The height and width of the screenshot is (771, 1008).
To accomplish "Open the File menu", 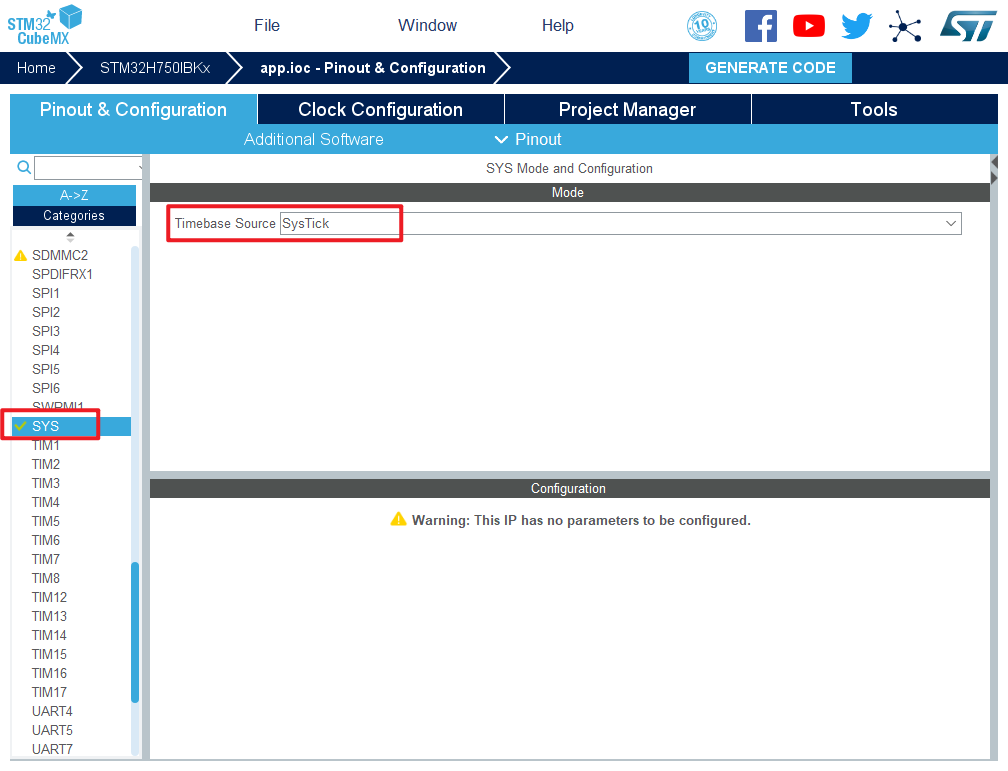I will pyautogui.click(x=267, y=26).
